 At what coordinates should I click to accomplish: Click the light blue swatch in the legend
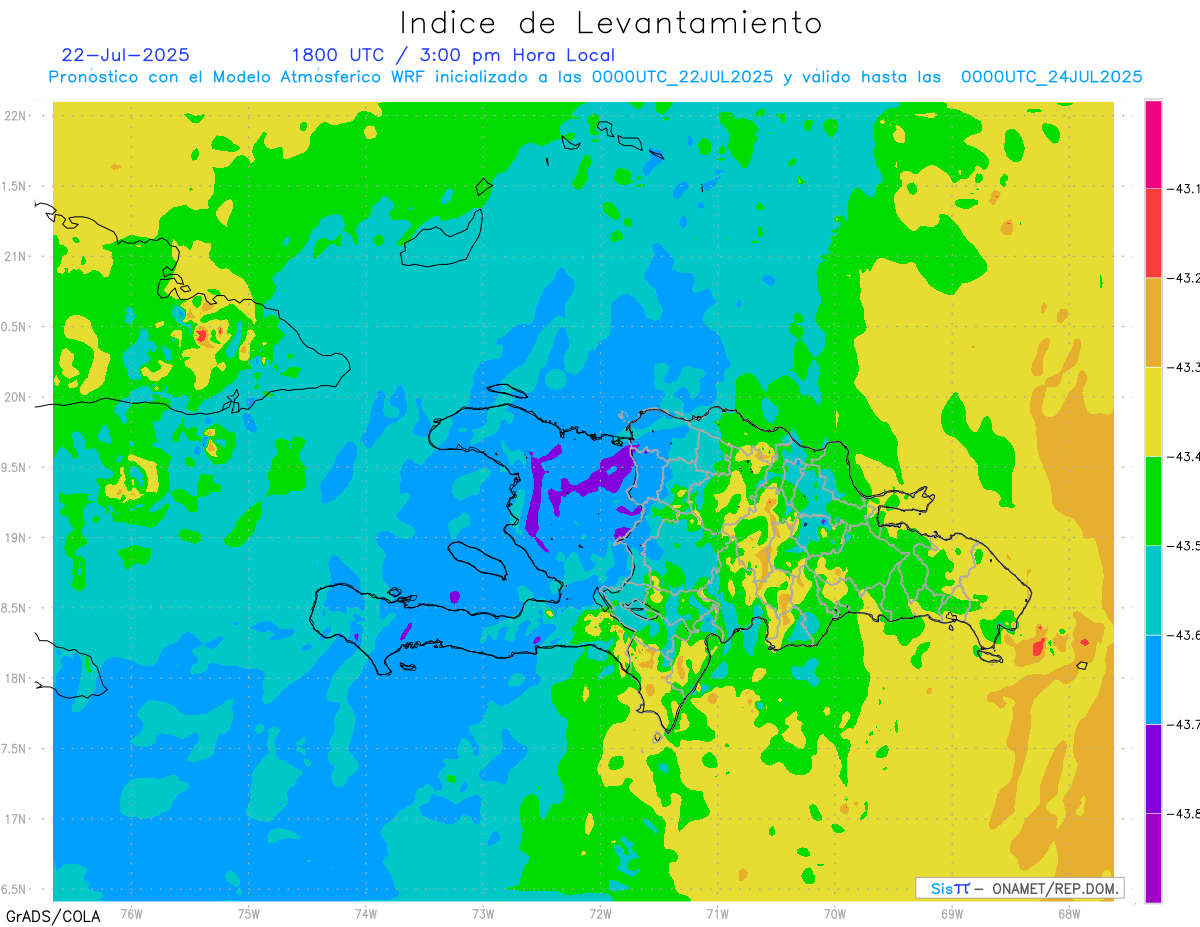(1153, 679)
